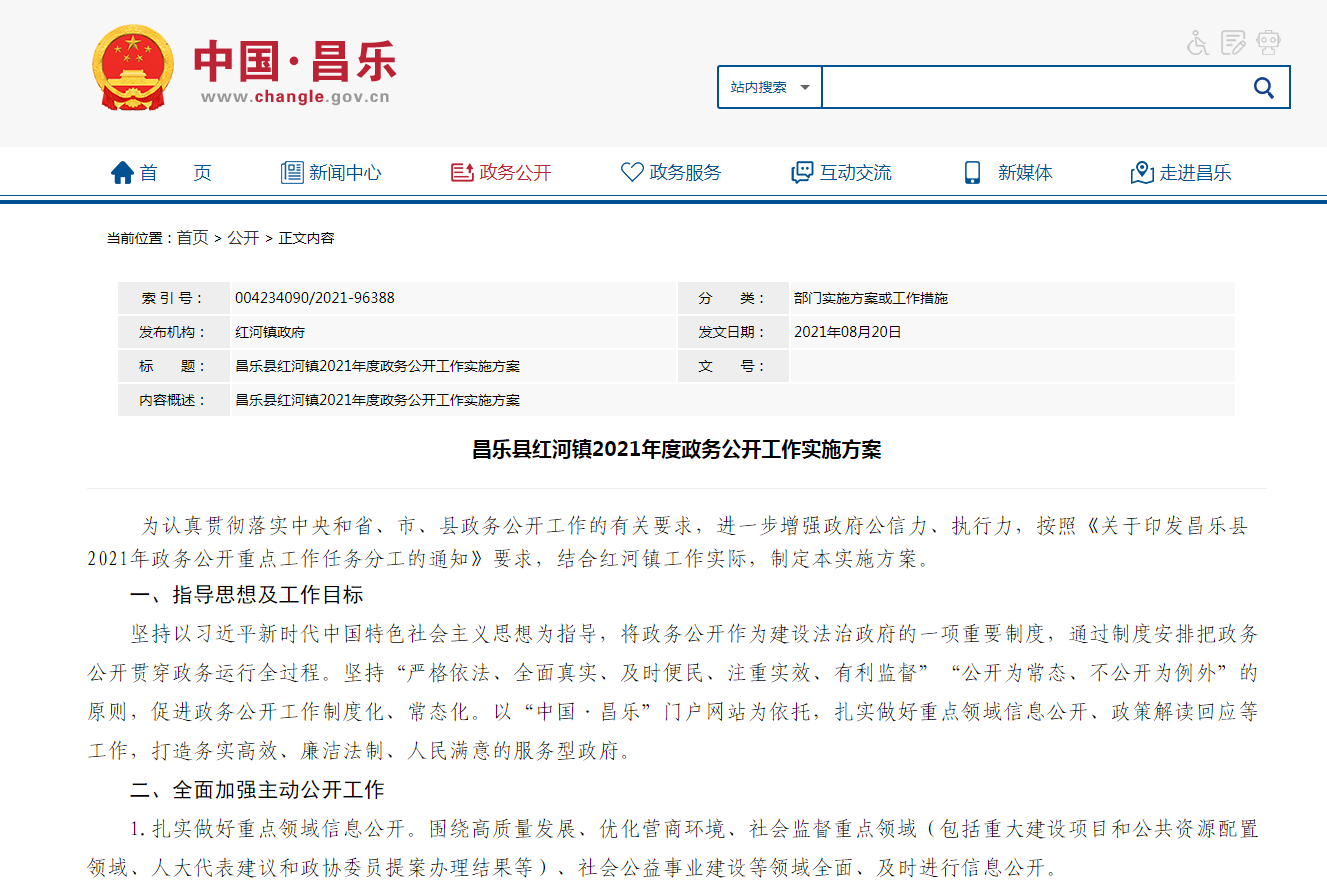Open the notepad-with-pencil icon in header
The height and width of the screenshot is (890, 1327).
1233,43
